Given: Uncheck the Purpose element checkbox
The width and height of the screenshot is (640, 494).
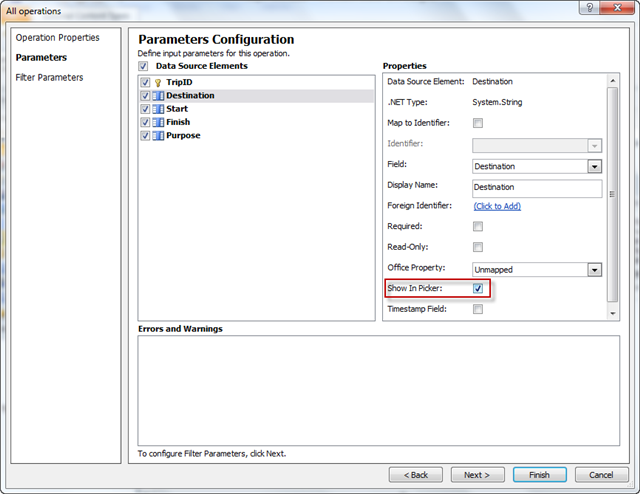Looking at the screenshot, I should [145, 136].
